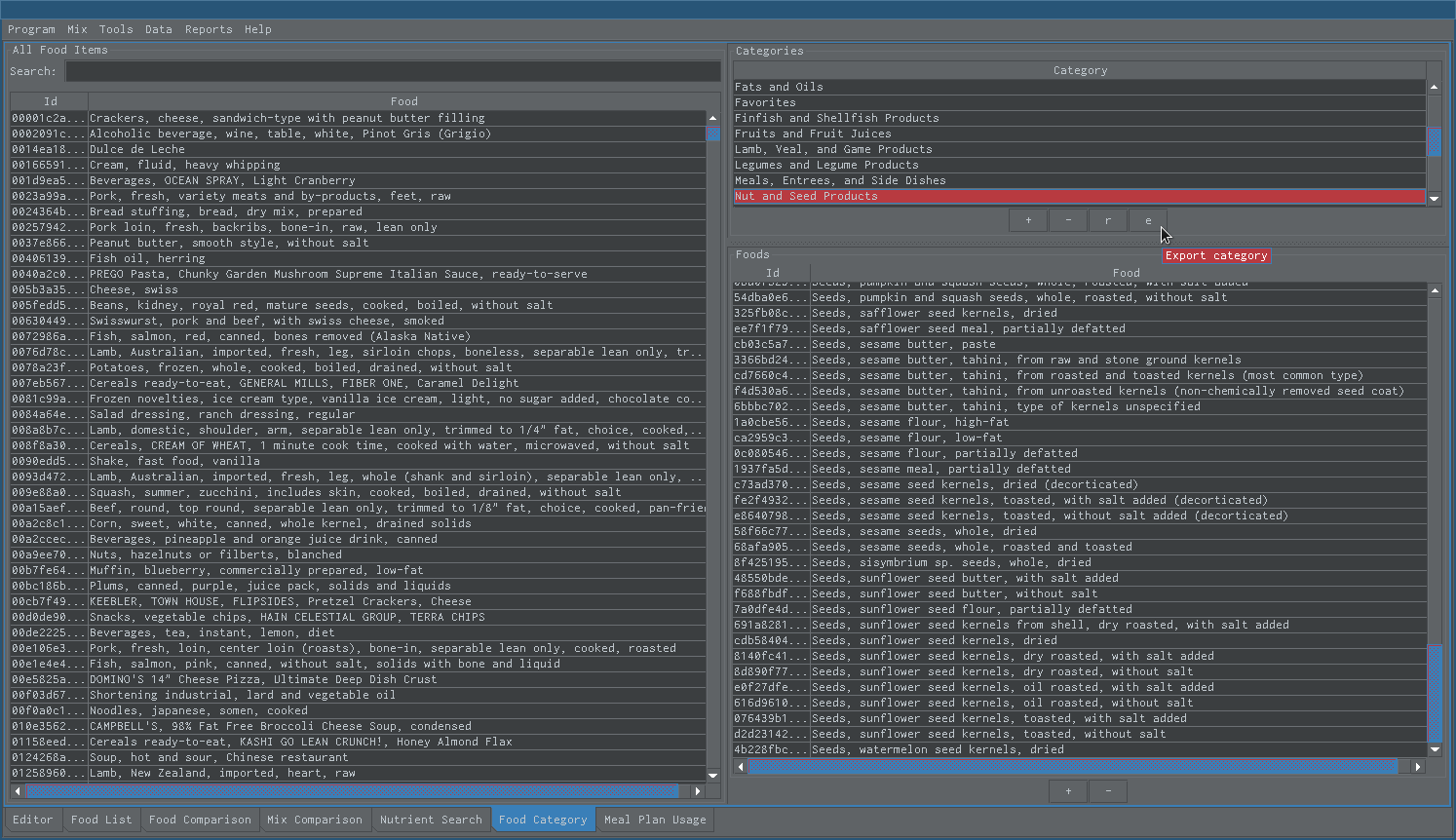1456x840 pixels.
Task: Select Seeds, sunflower seed flour, partially defatted
Action: 1080,609
